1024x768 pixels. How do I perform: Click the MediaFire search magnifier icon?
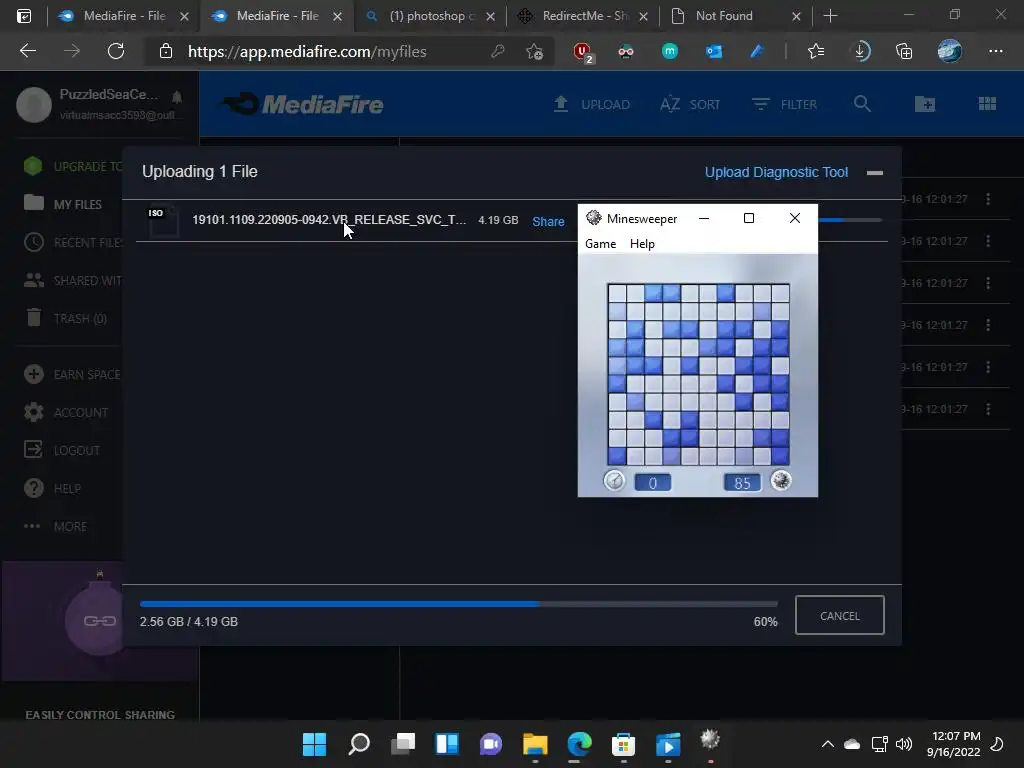(x=862, y=104)
